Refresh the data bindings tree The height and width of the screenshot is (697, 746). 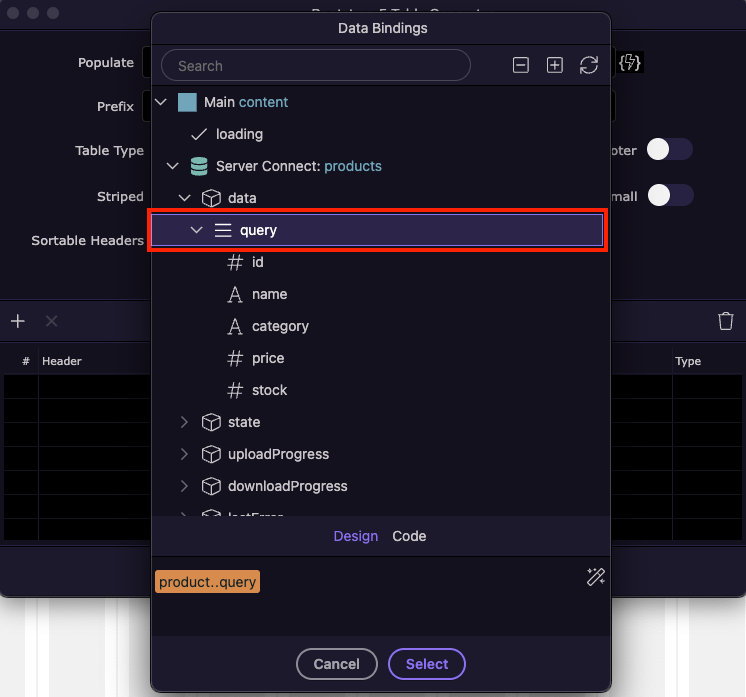589,65
